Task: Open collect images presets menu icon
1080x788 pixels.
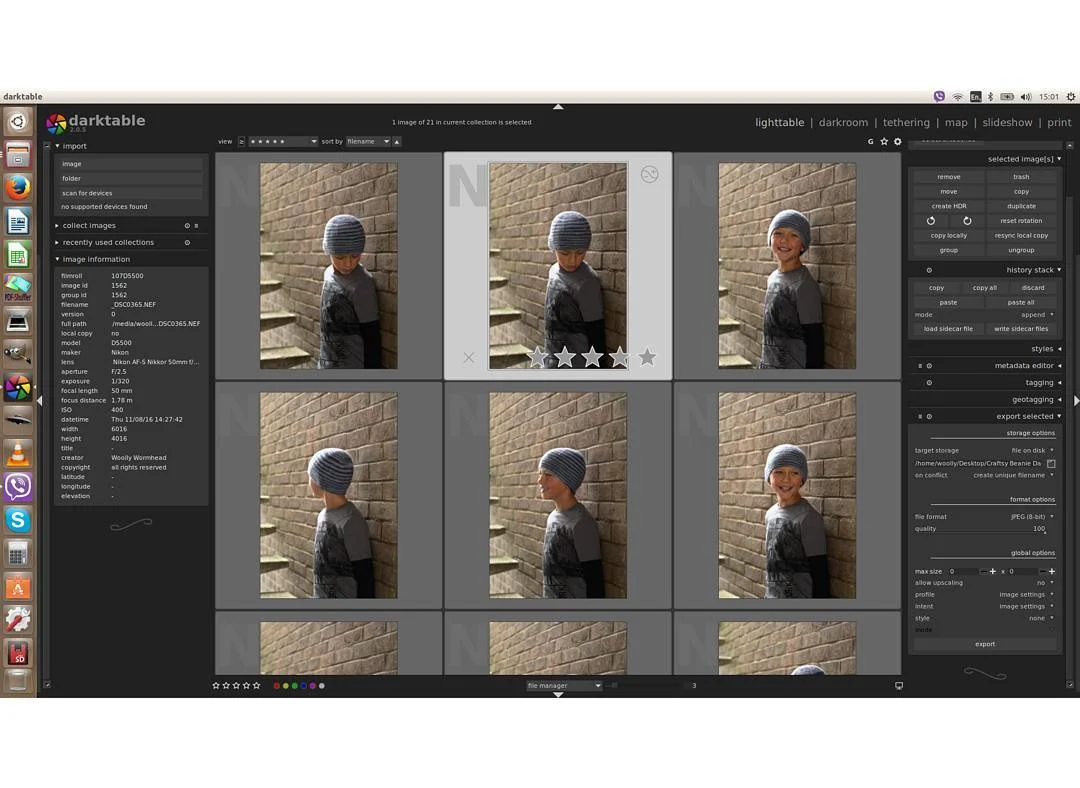Action: point(196,225)
